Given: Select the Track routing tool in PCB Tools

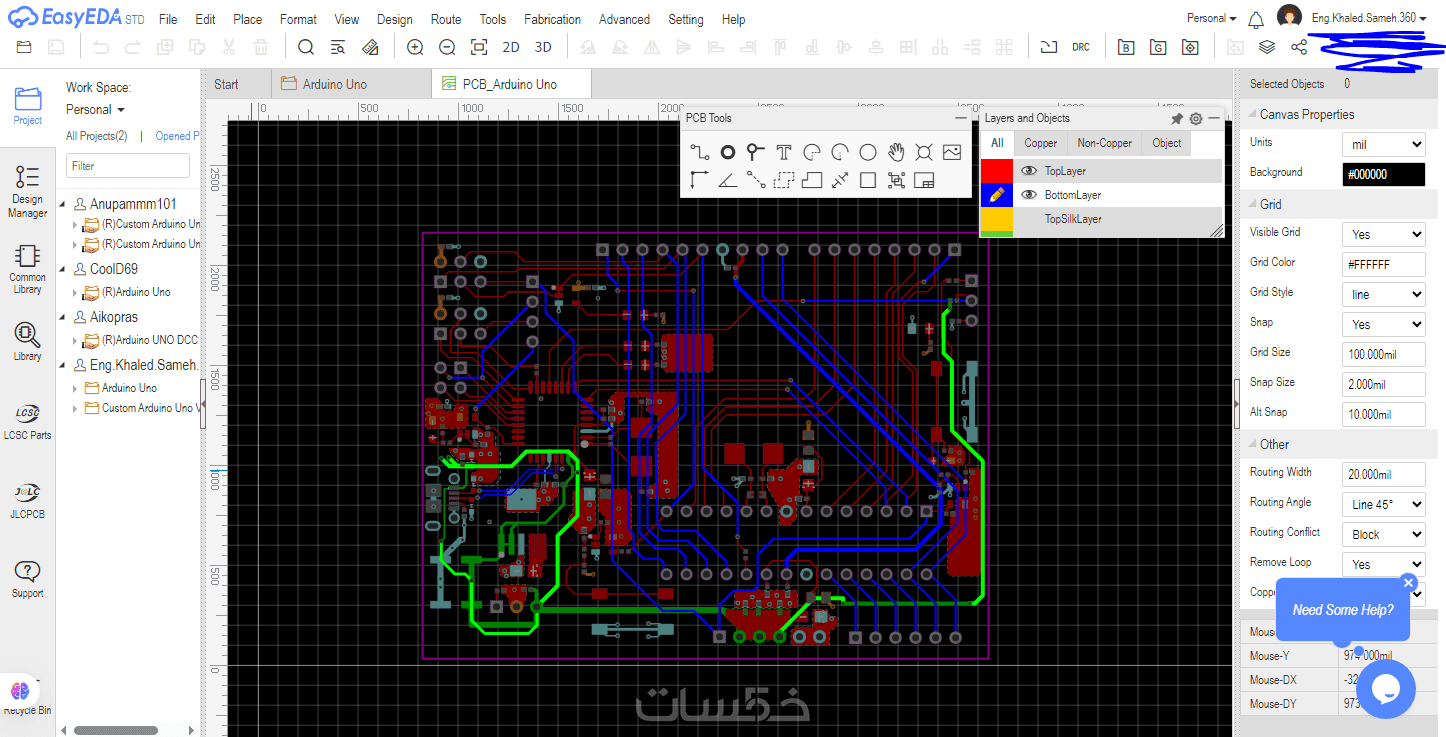Looking at the screenshot, I should click(700, 152).
